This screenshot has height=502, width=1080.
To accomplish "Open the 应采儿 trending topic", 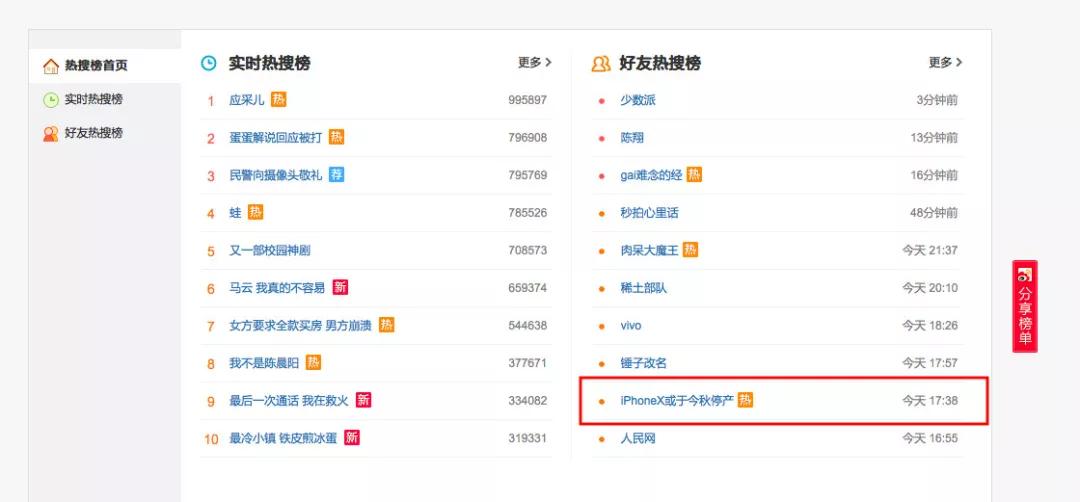I will pyautogui.click(x=247, y=101).
